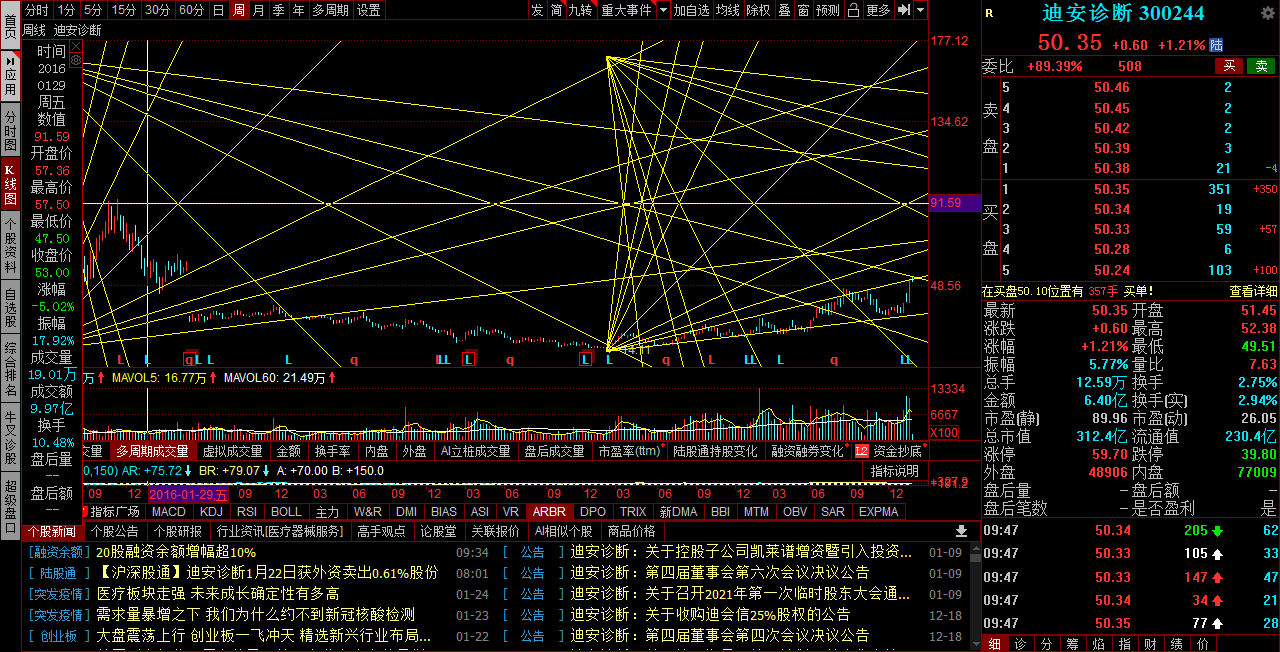Open 指标广场 indicator gallery
The image size is (1280, 652).
tap(114, 511)
